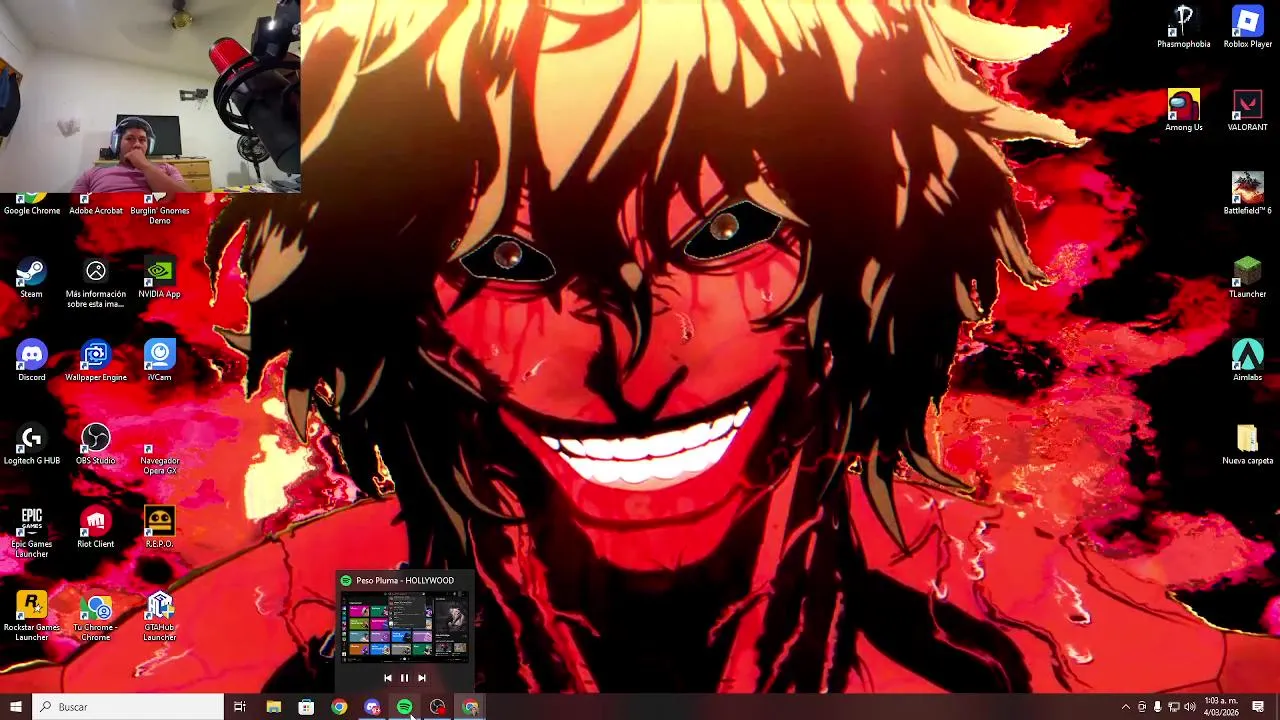This screenshot has width=1280, height=720.
Task: Select the iVCam desktop icon
Action: (x=159, y=362)
